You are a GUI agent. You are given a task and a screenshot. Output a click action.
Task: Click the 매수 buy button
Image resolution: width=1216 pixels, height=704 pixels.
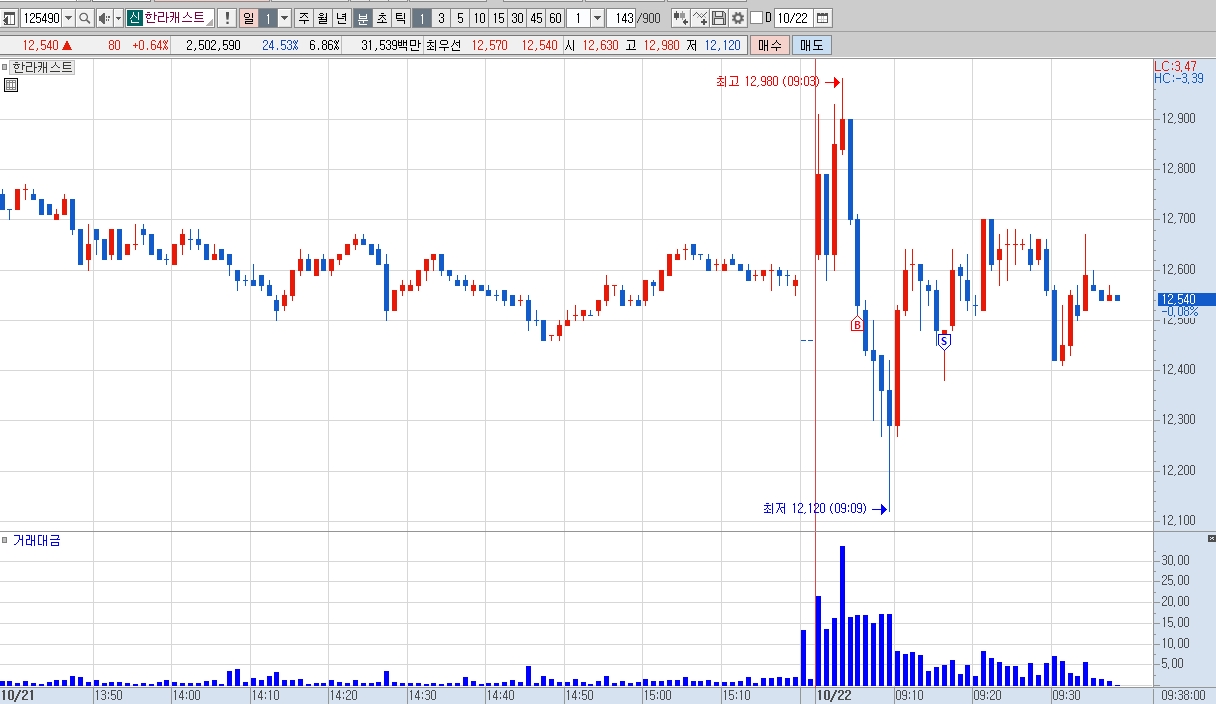tap(770, 45)
